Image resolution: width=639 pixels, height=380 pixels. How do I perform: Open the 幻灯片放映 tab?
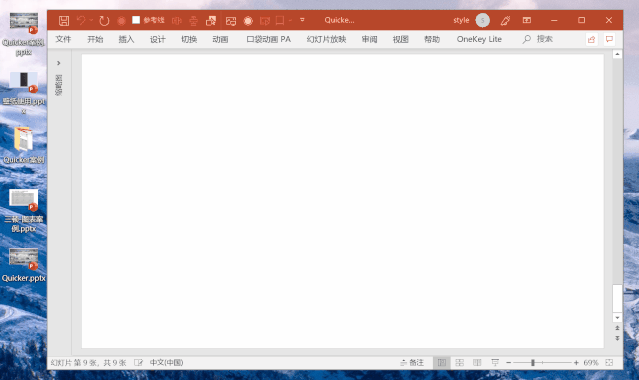click(x=326, y=39)
